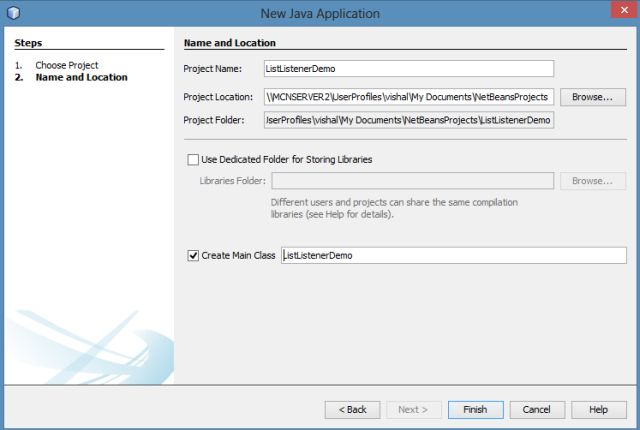Click the Name and Location heading
The image size is (640, 430).
click(229, 43)
